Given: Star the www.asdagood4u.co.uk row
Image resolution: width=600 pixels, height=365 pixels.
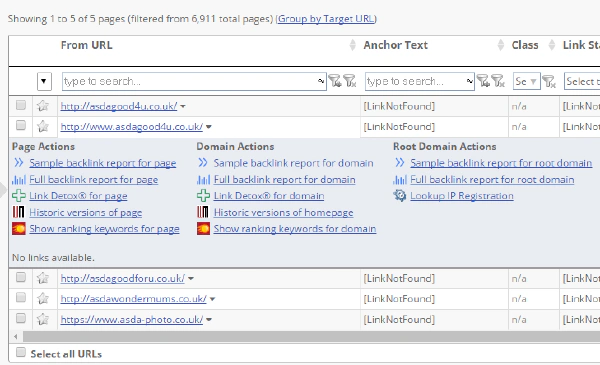Looking at the screenshot, I should coord(43,126).
